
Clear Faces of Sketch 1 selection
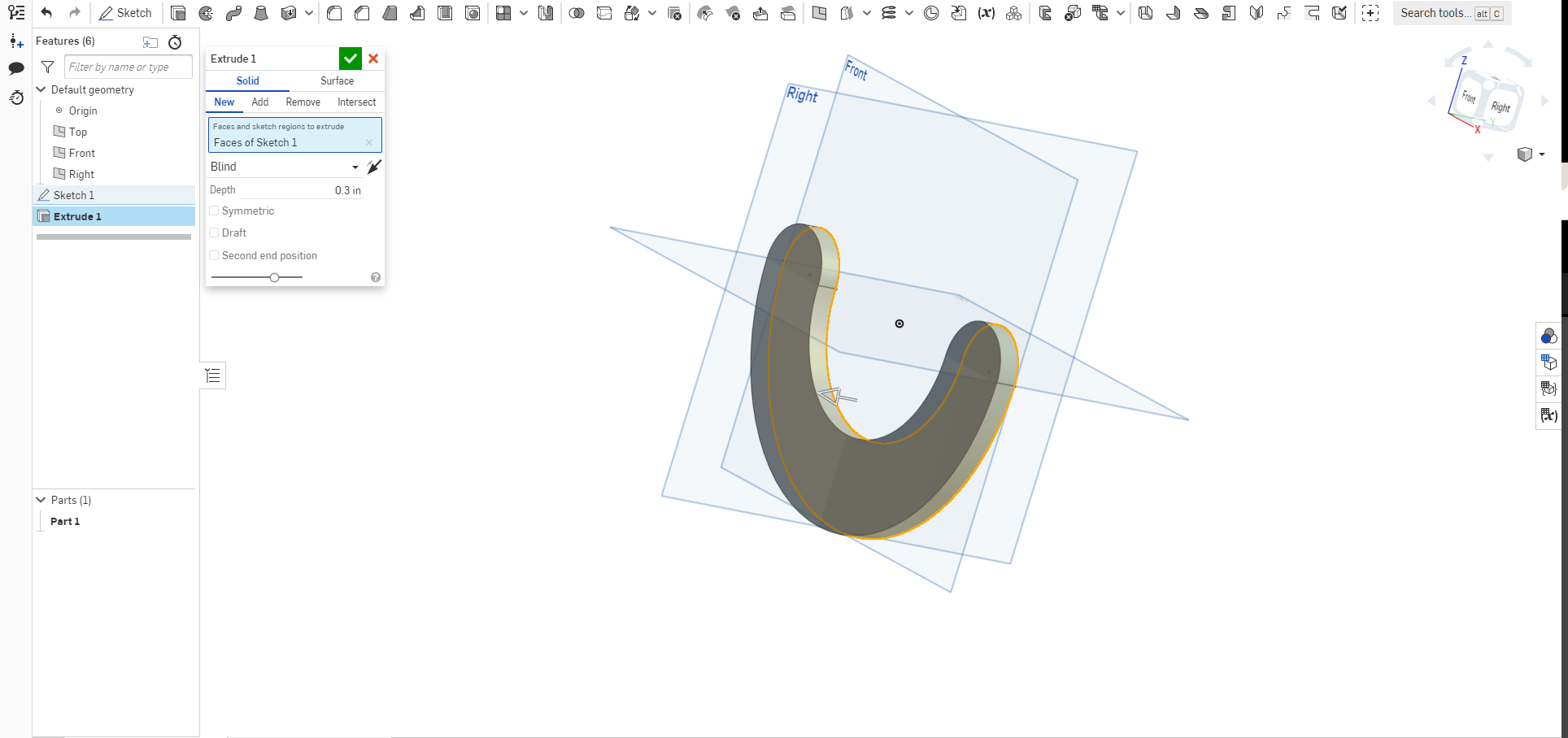click(x=369, y=142)
